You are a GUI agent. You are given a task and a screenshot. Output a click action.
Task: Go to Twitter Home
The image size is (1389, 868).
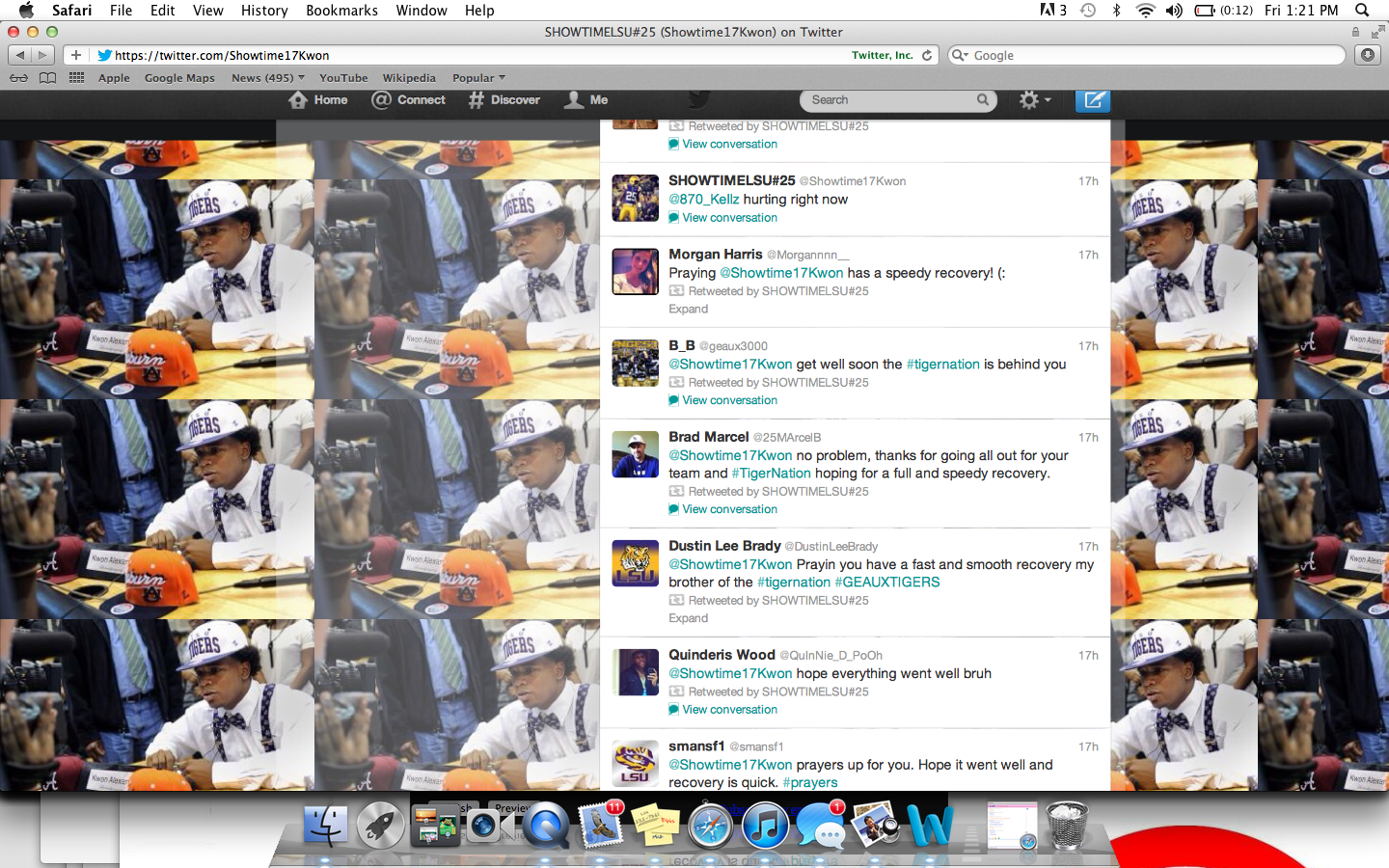coord(318,100)
